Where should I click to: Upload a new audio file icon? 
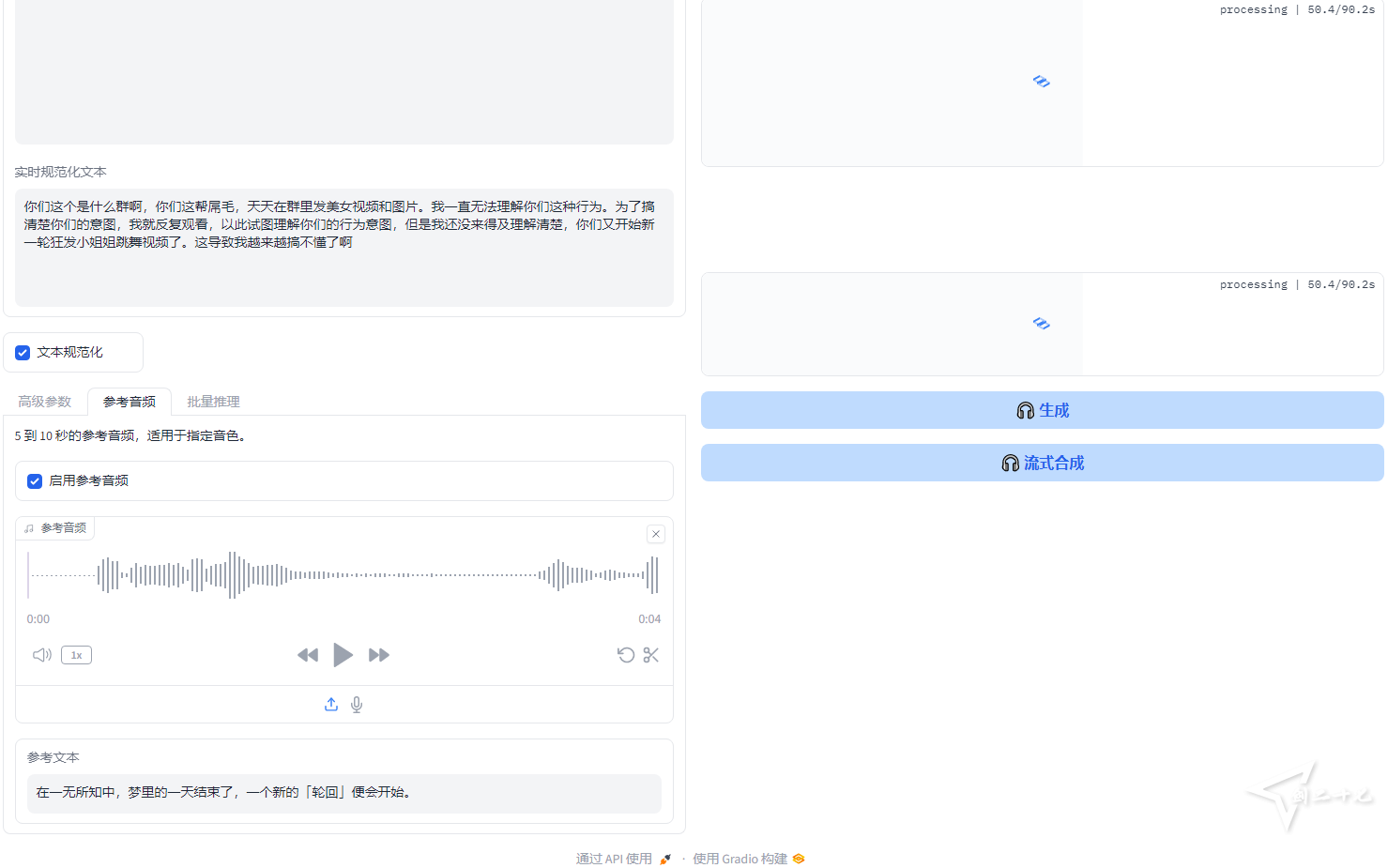coord(331,705)
